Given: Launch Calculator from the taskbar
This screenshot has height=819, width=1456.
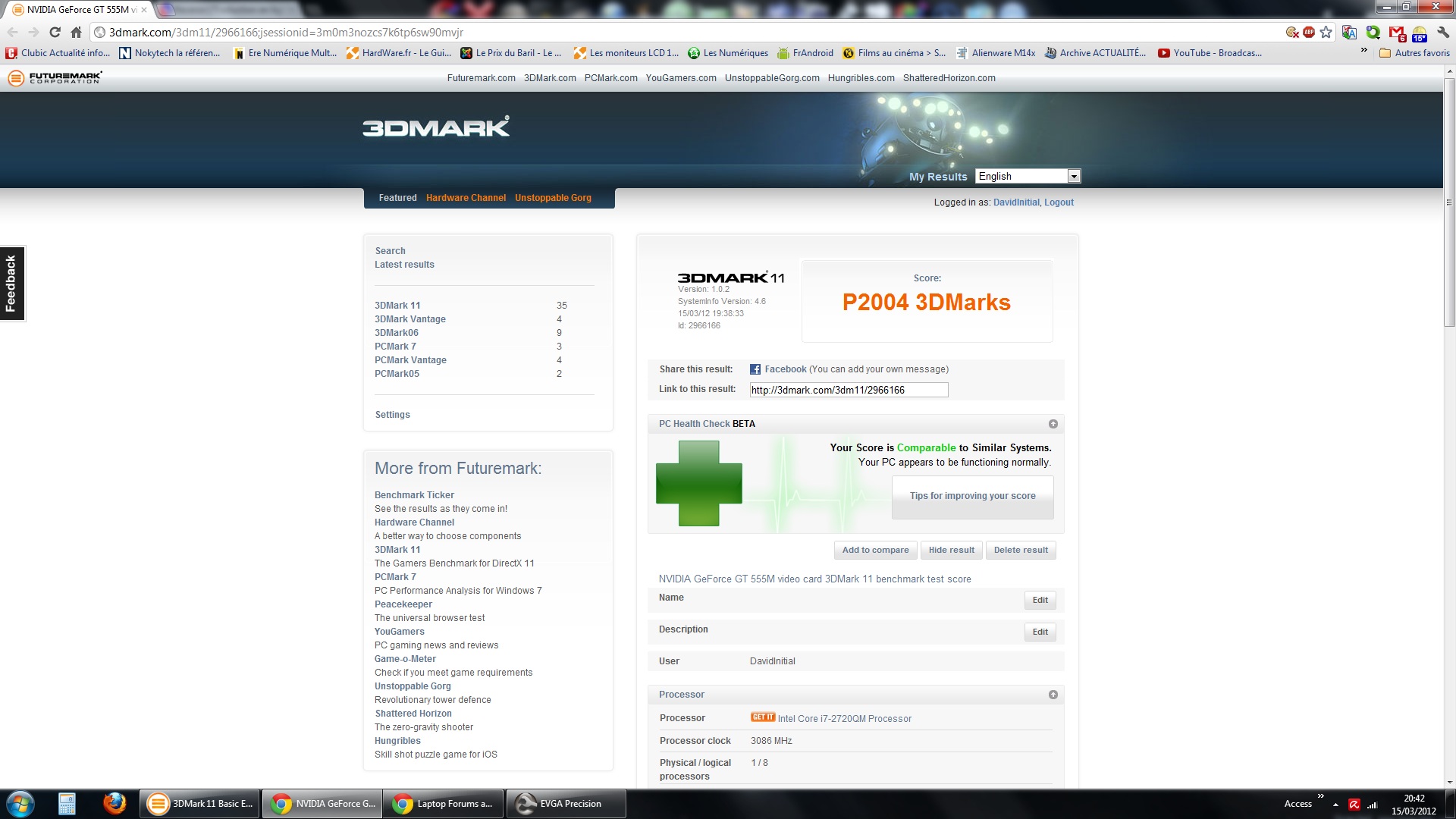Looking at the screenshot, I should [x=67, y=804].
